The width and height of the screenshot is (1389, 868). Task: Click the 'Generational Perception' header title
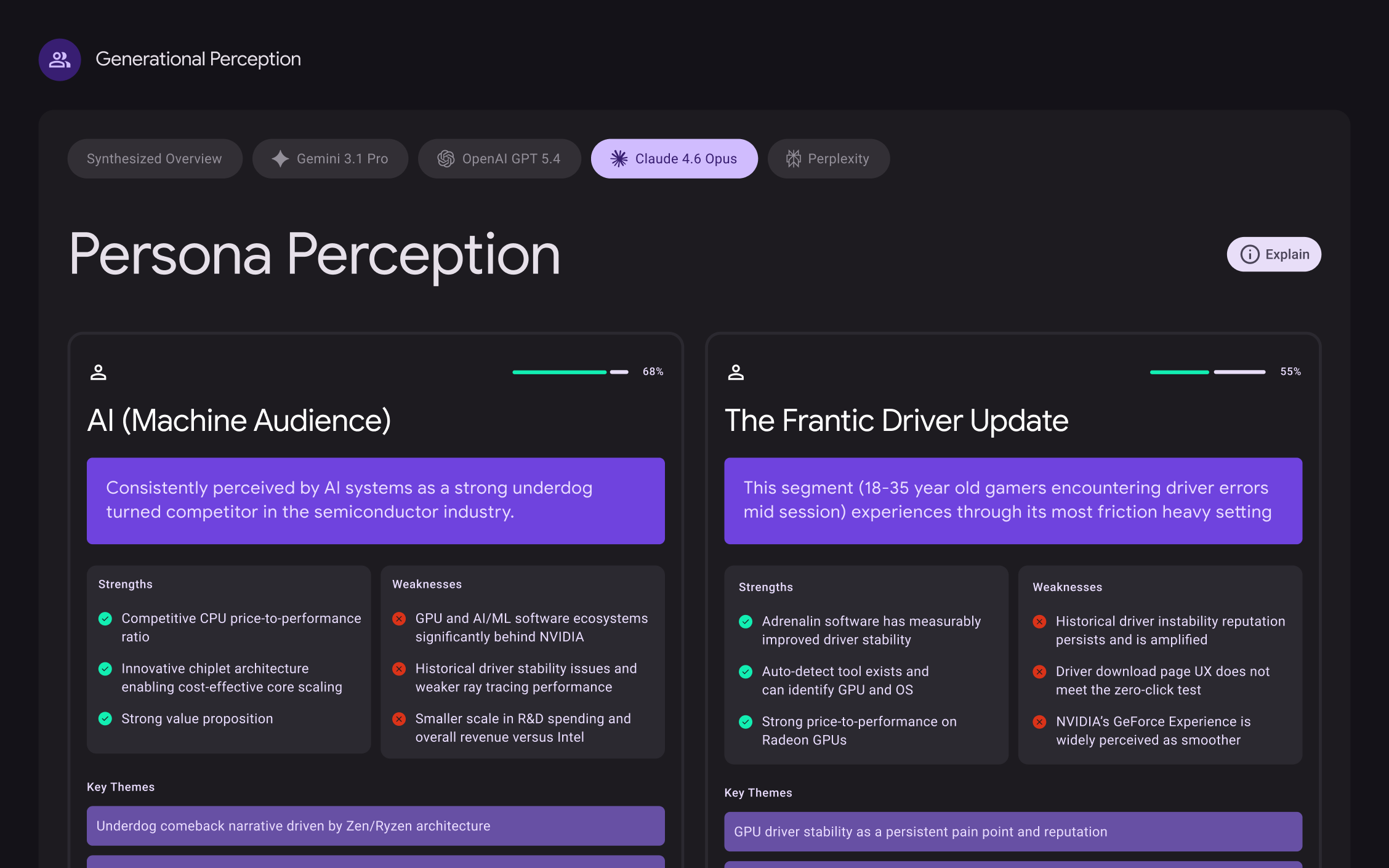198,59
